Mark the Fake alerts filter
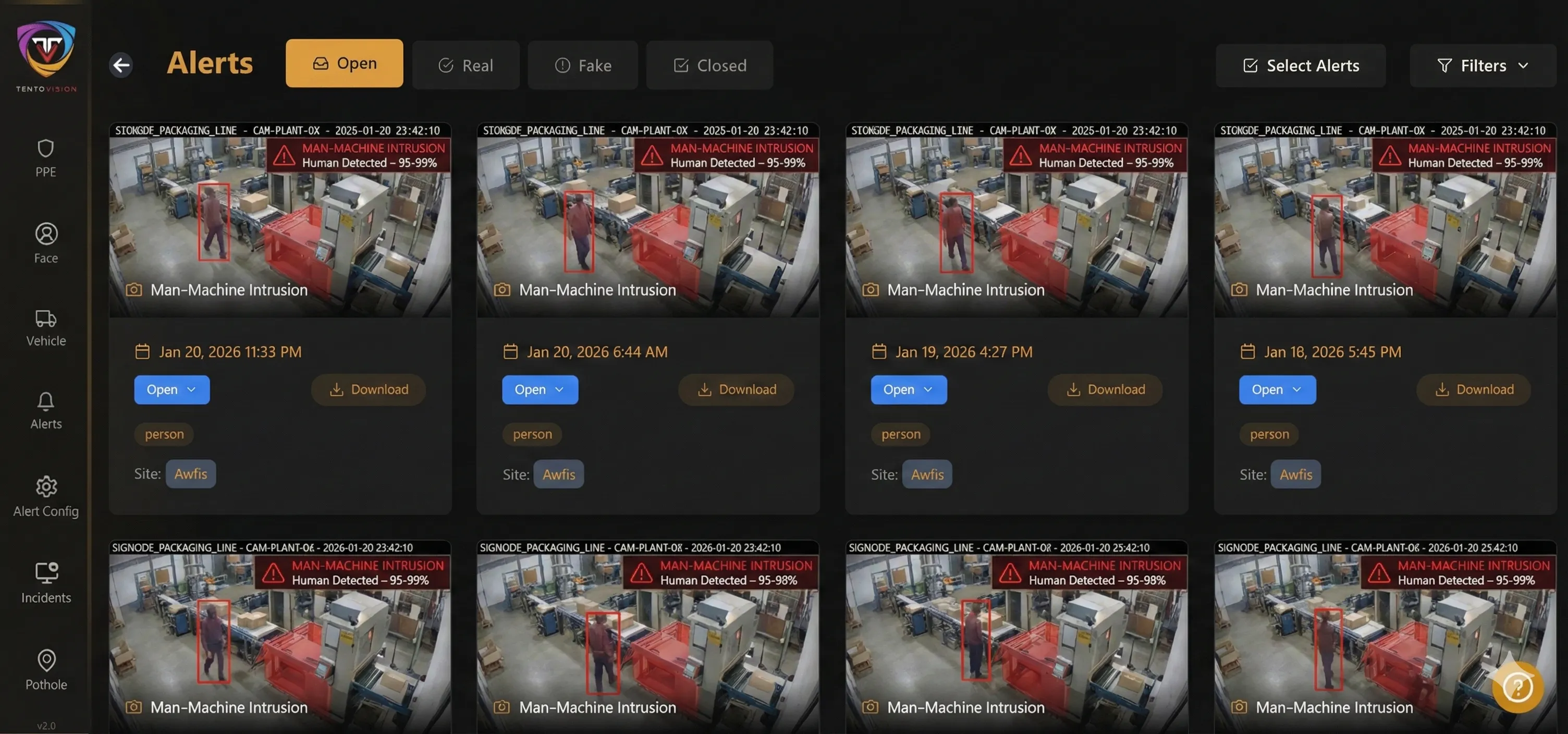Viewport: 1568px width, 734px height. point(582,65)
